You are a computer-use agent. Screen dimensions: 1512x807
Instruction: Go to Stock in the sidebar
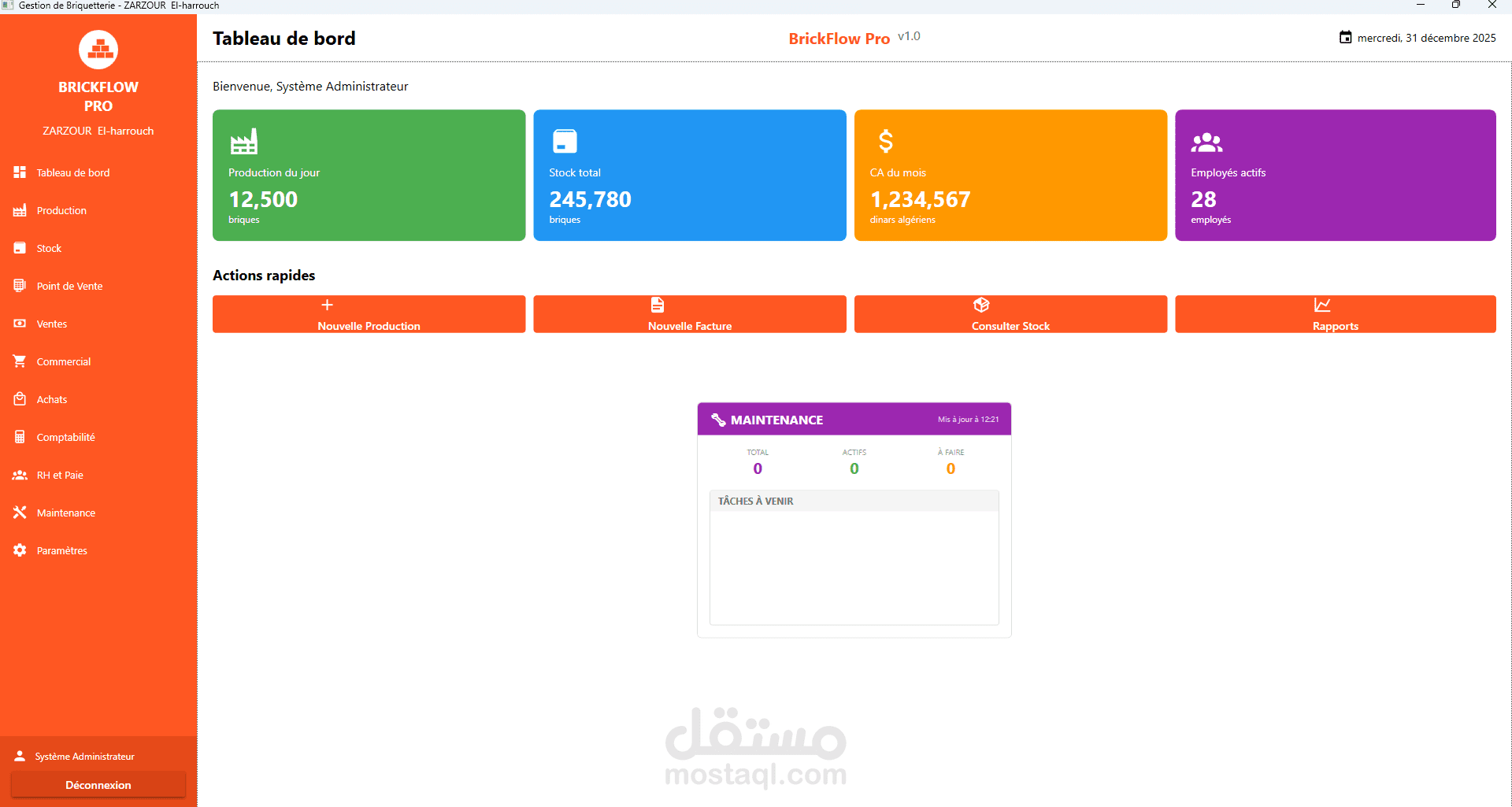point(98,248)
